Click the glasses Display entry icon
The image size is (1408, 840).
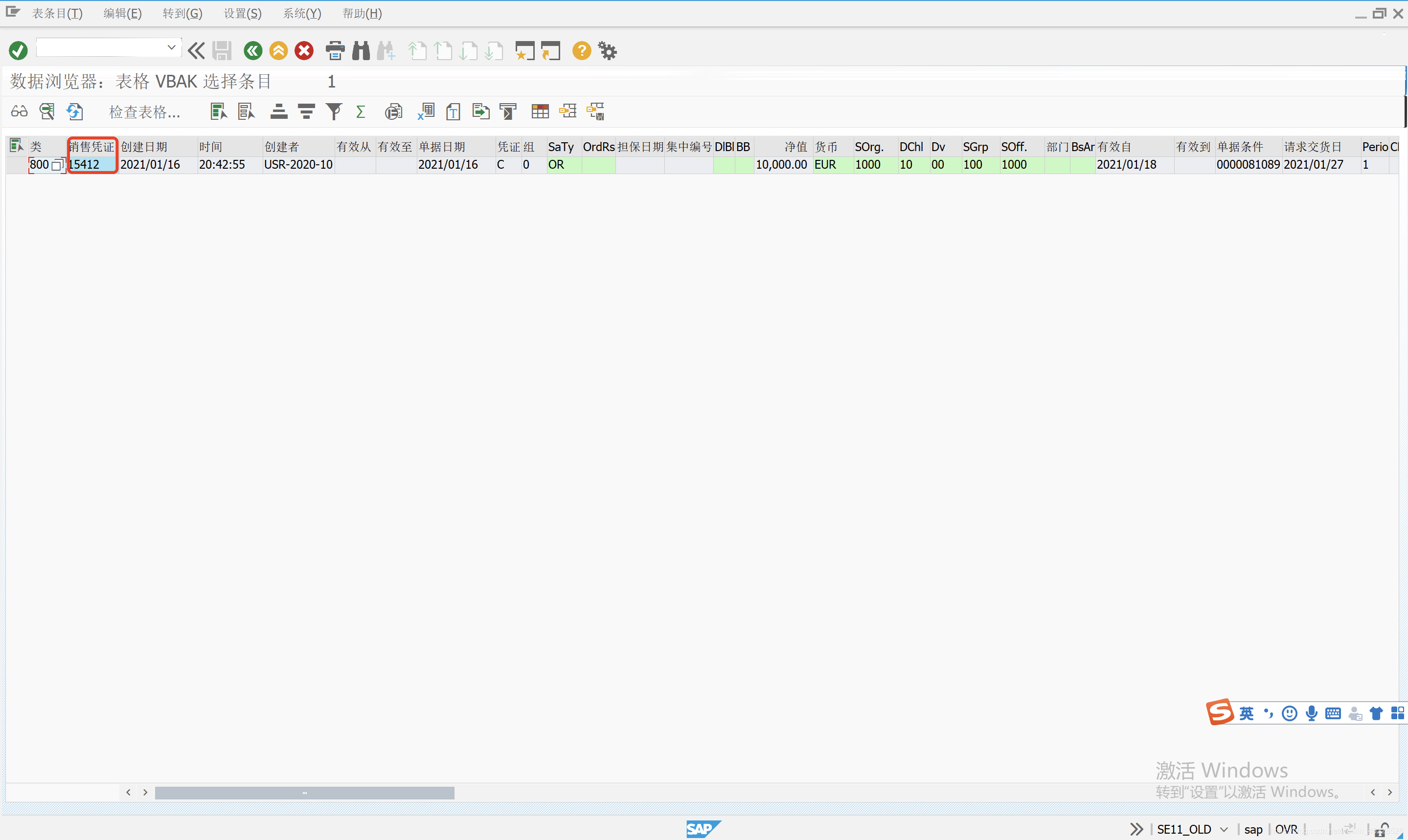pyautogui.click(x=19, y=111)
